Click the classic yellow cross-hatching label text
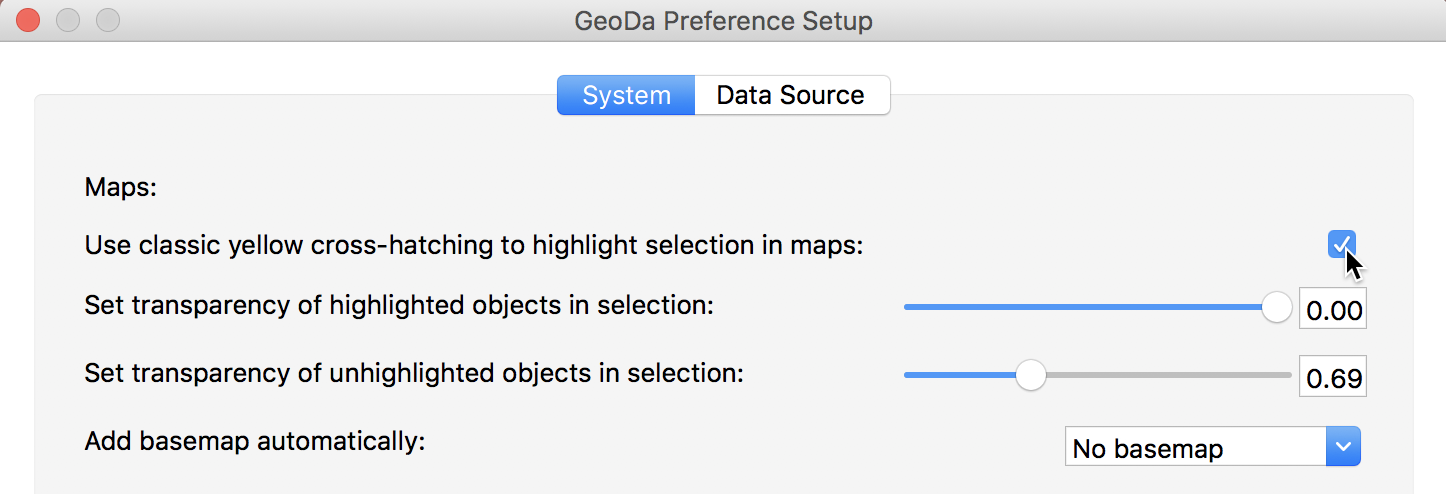 point(473,245)
